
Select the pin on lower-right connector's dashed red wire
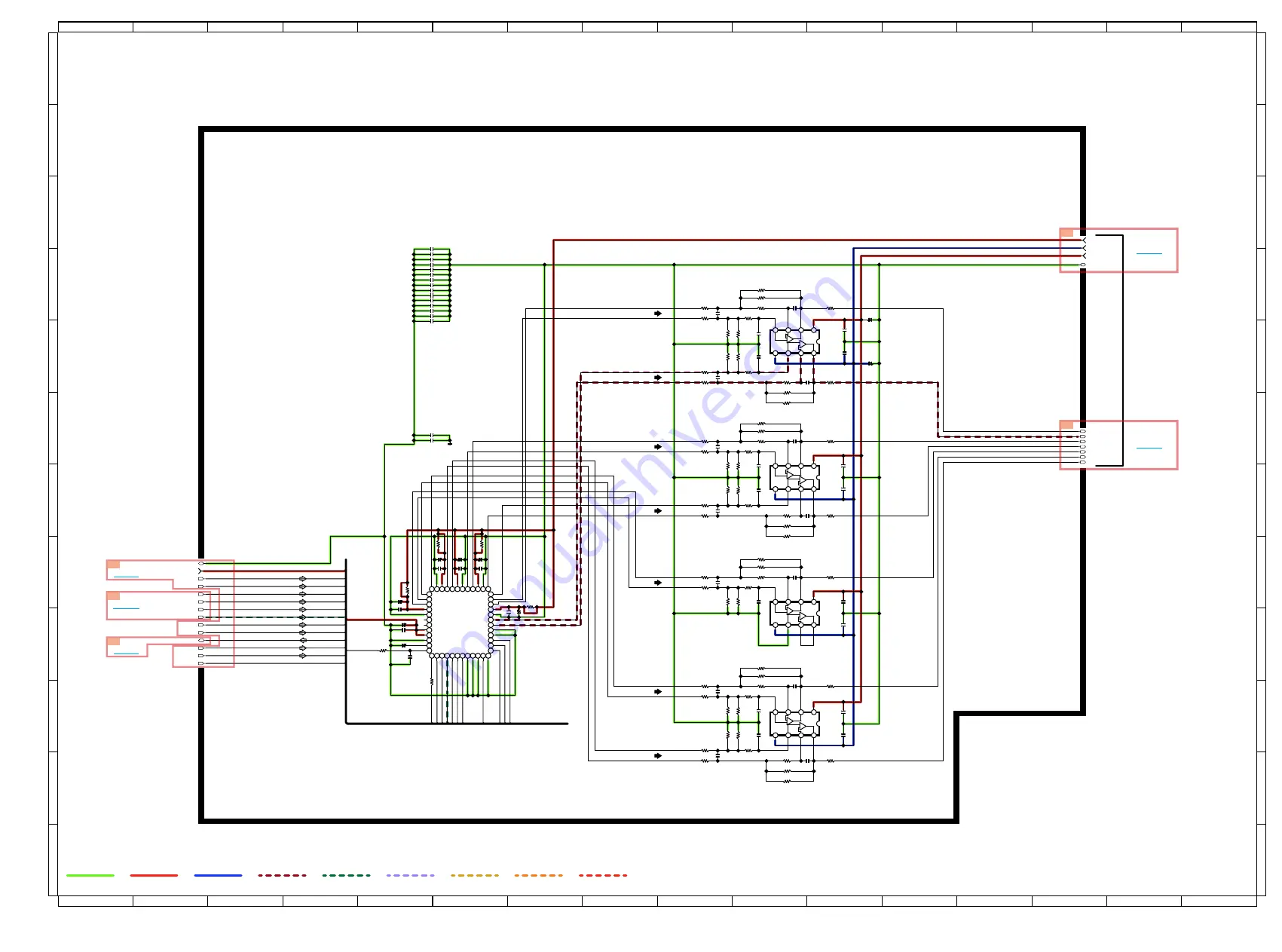(x=1083, y=436)
